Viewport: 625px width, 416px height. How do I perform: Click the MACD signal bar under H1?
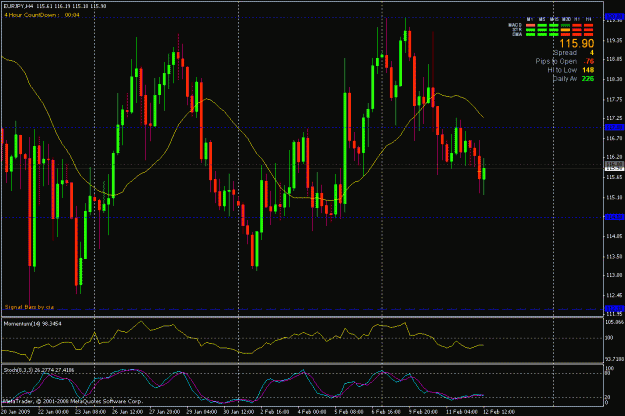tap(577, 25)
